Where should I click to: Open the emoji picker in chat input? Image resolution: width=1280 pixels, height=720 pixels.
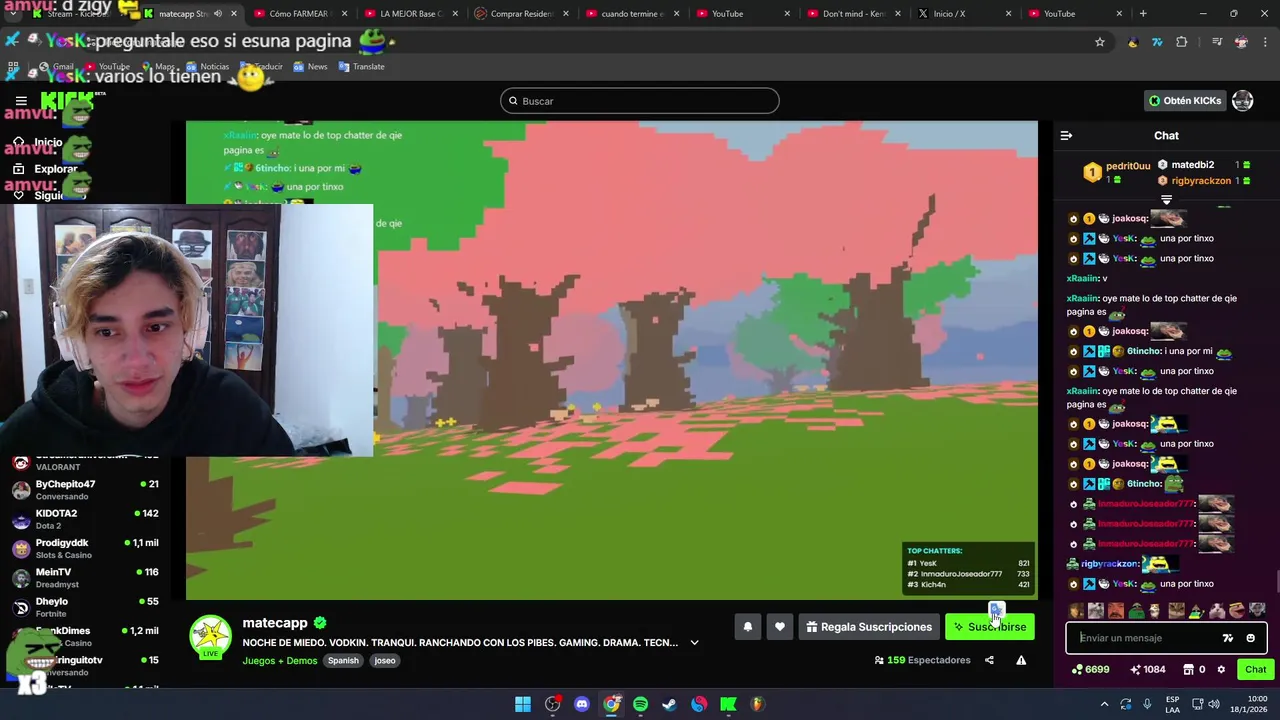(x=1250, y=638)
